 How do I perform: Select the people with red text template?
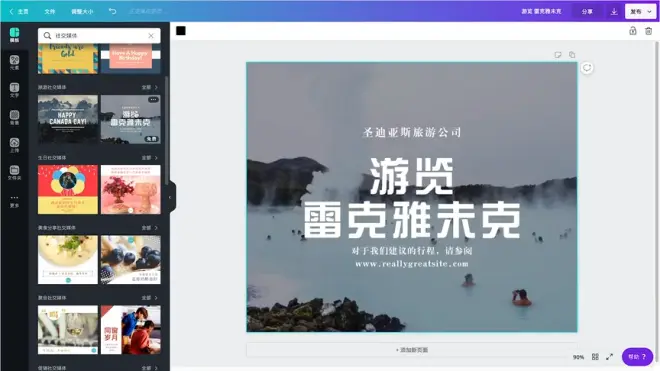pos(130,330)
